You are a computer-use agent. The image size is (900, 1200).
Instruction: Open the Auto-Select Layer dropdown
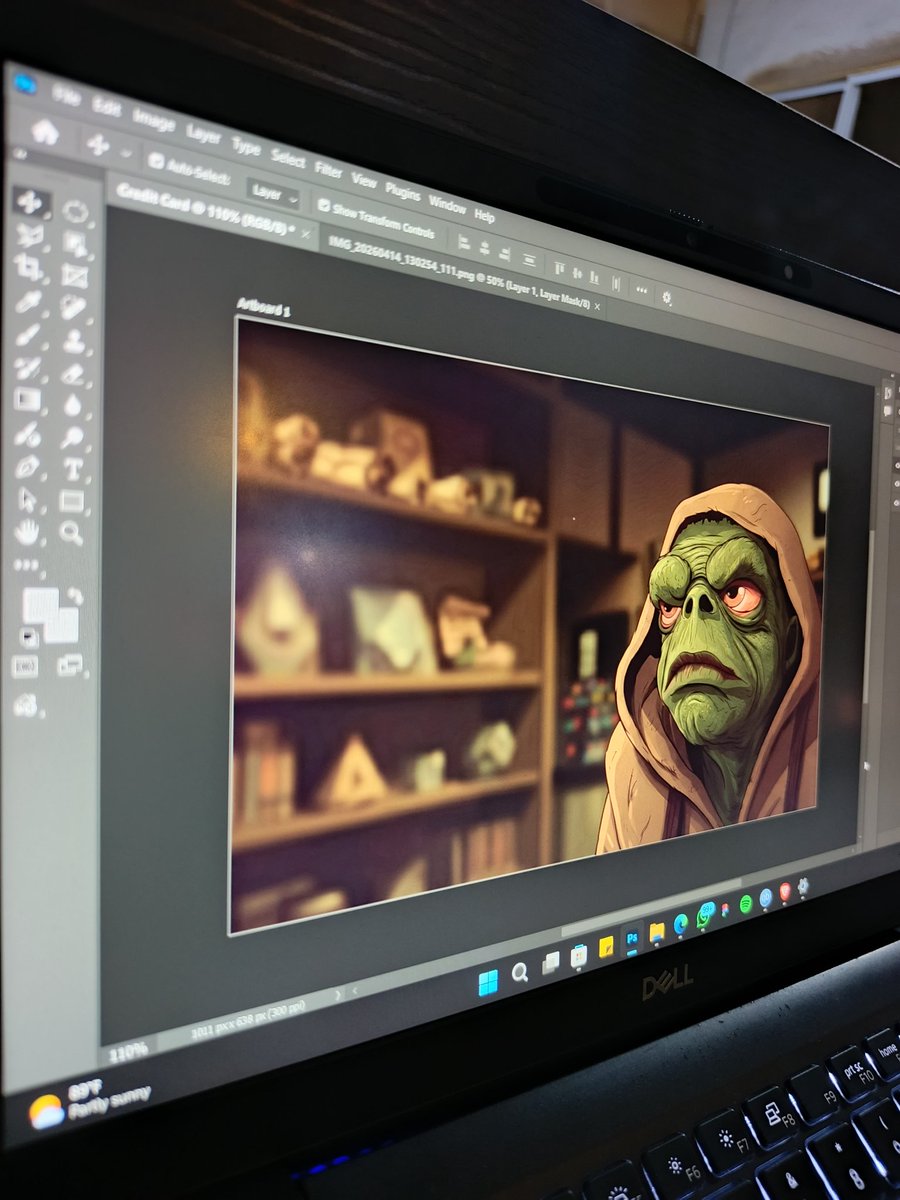[x=274, y=194]
